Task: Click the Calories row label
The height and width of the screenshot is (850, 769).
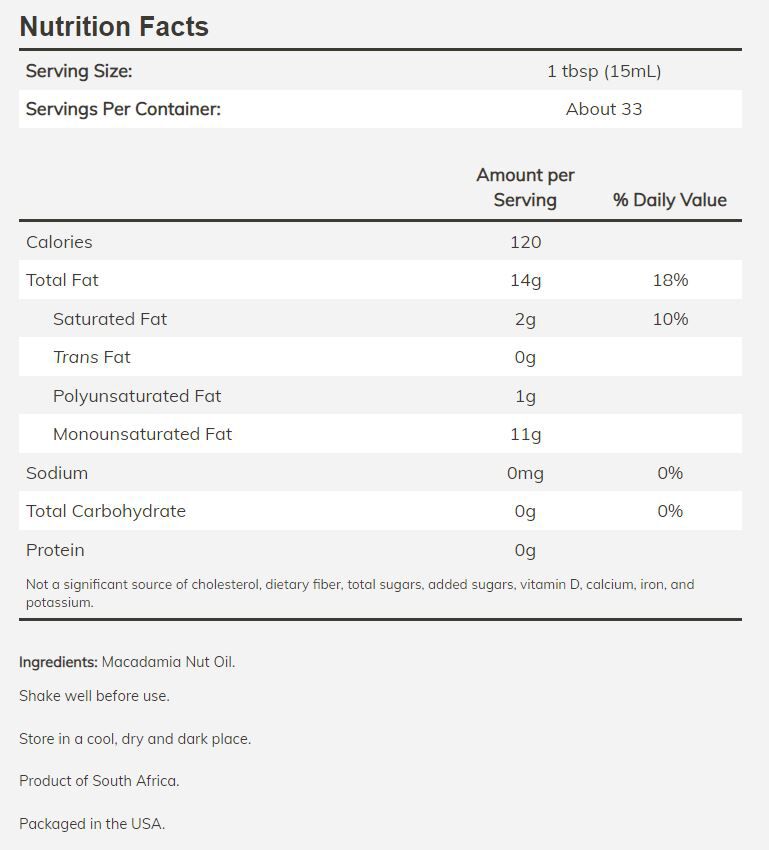Action: point(59,242)
